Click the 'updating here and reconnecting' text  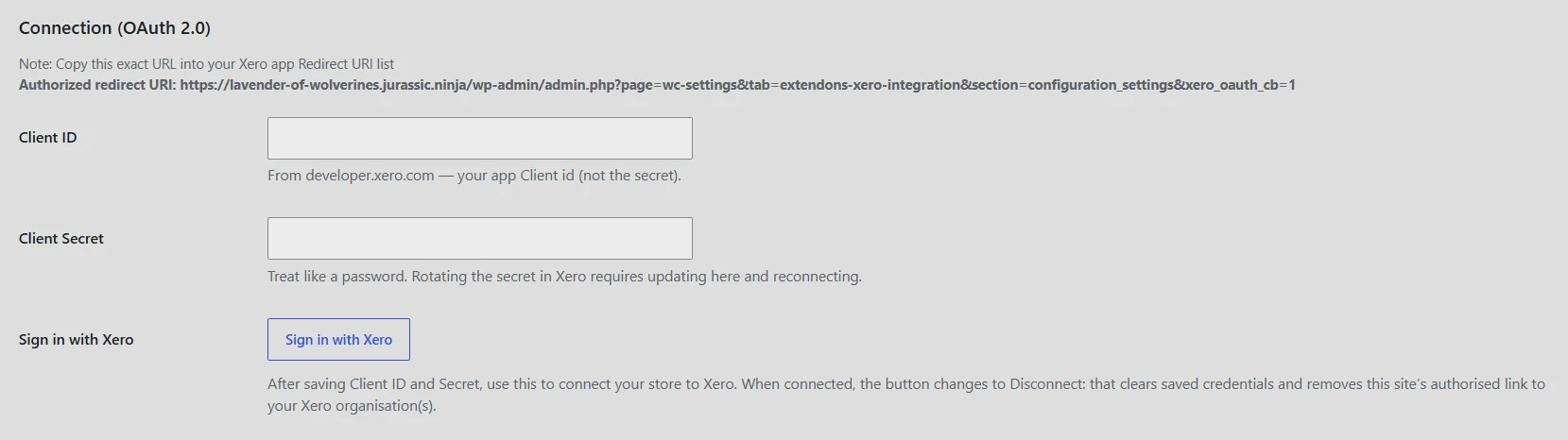(754, 277)
